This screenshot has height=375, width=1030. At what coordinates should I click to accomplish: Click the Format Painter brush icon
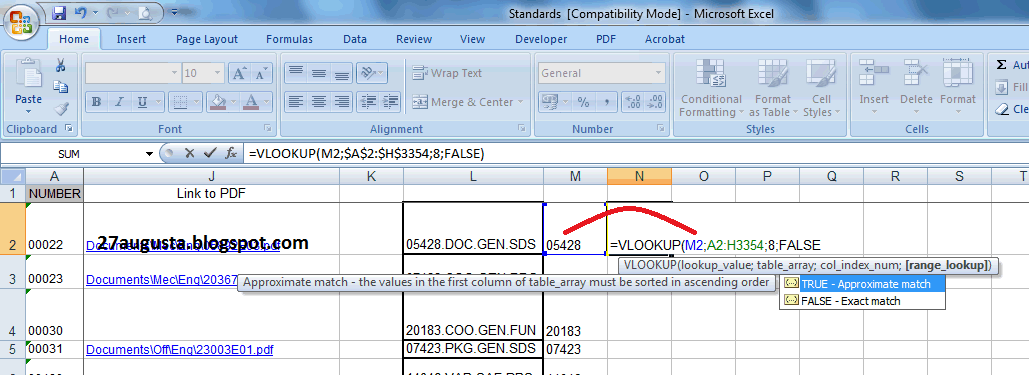61,107
